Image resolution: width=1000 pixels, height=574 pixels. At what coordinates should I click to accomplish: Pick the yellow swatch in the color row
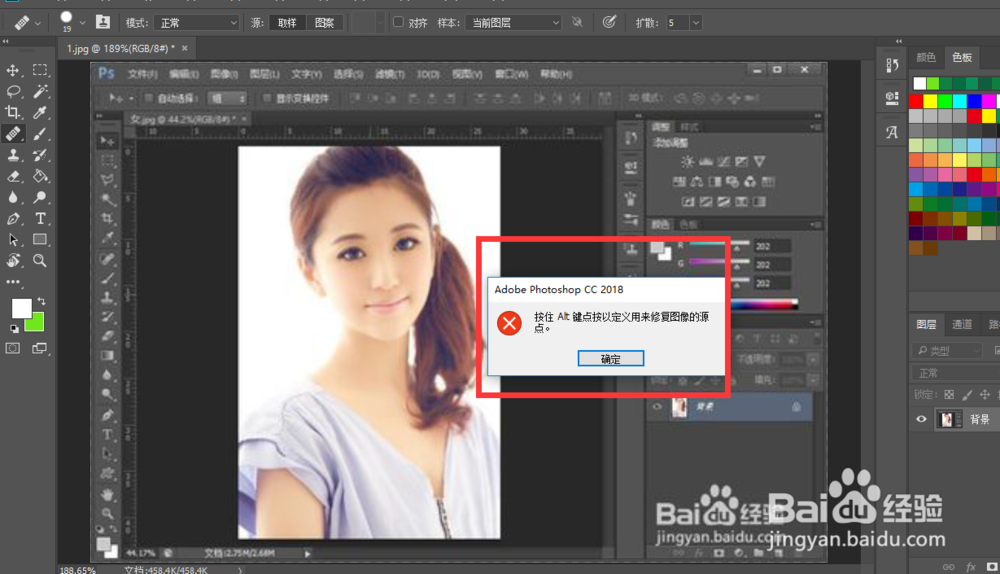tap(931, 101)
